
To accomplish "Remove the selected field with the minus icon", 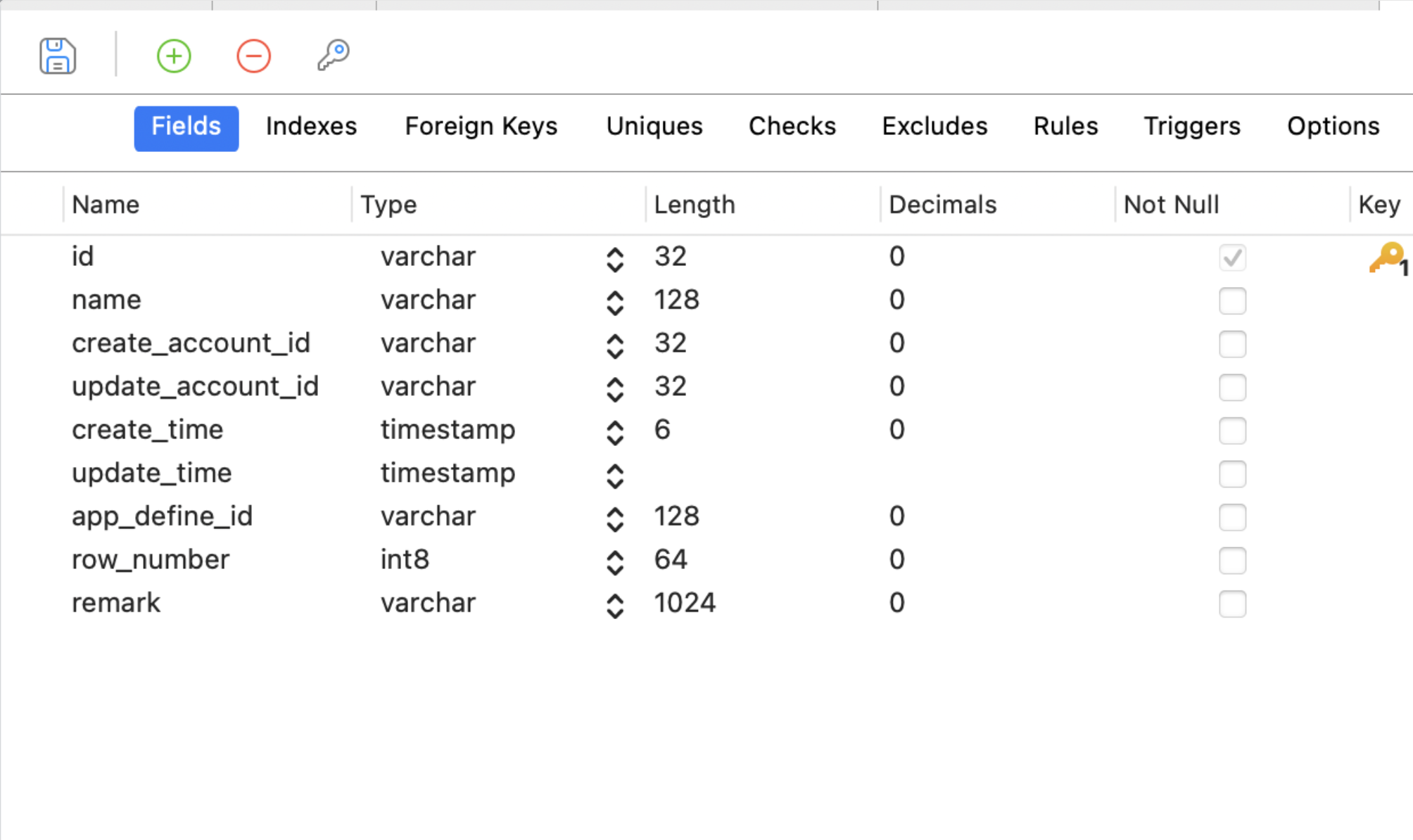I will point(253,56).
